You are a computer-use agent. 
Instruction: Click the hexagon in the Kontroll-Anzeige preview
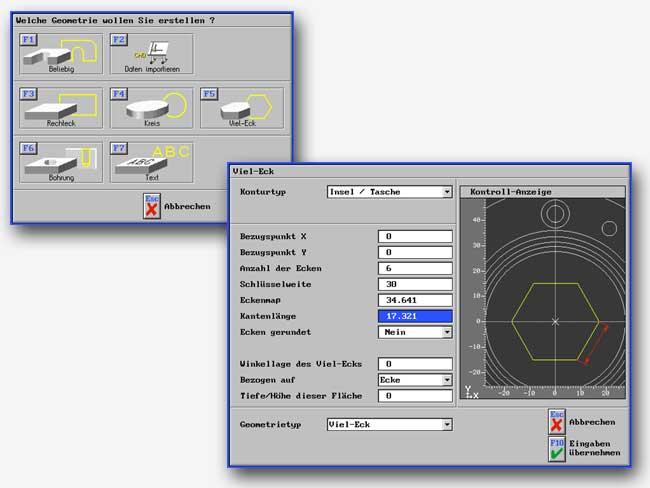[x=555, y=321]
